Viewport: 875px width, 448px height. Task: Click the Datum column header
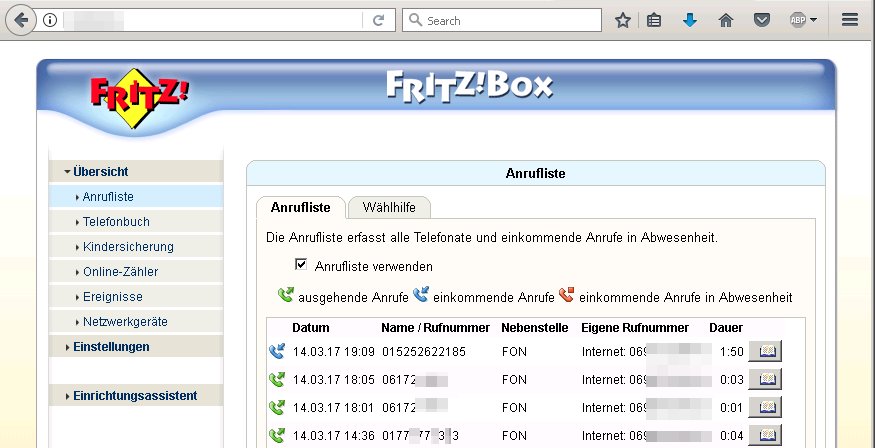(x=311, y=327)
